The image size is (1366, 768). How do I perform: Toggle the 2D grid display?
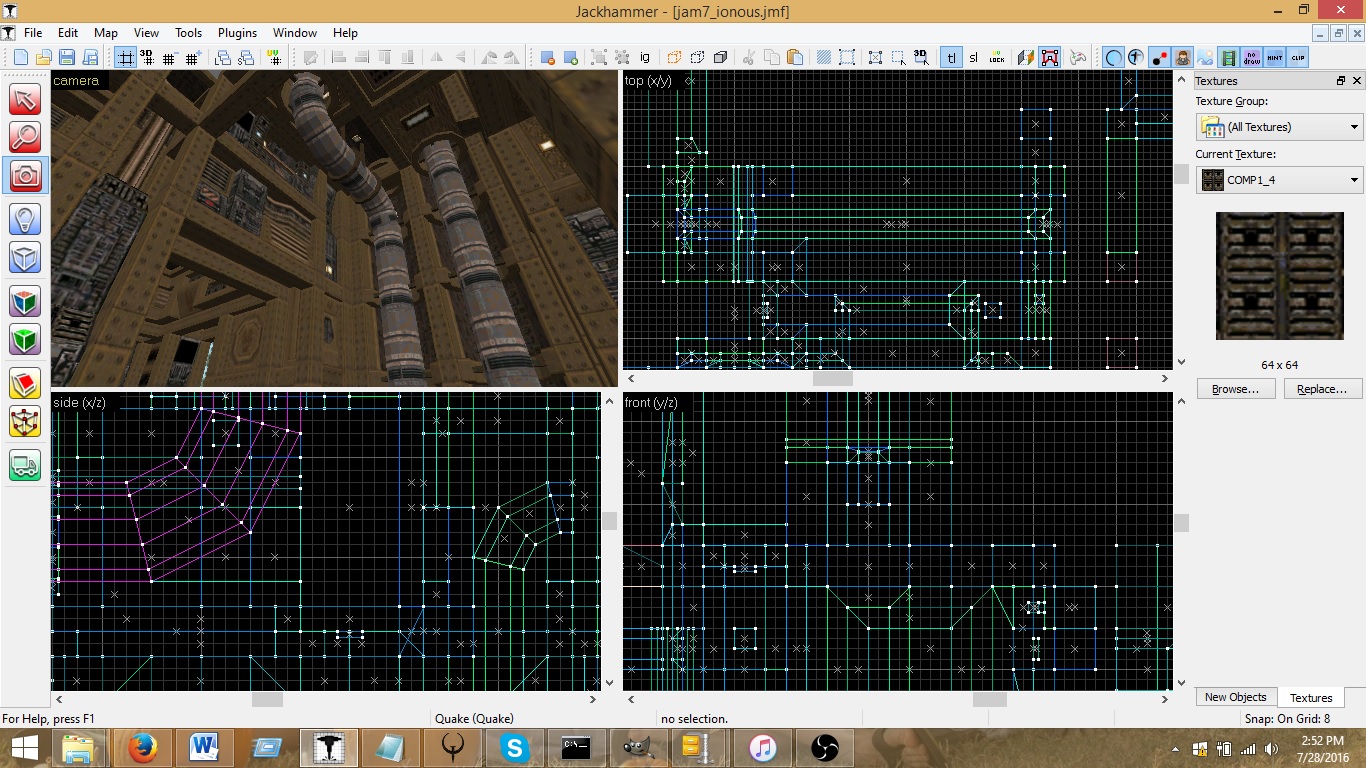pyautogui.click(x=125, y=57)
